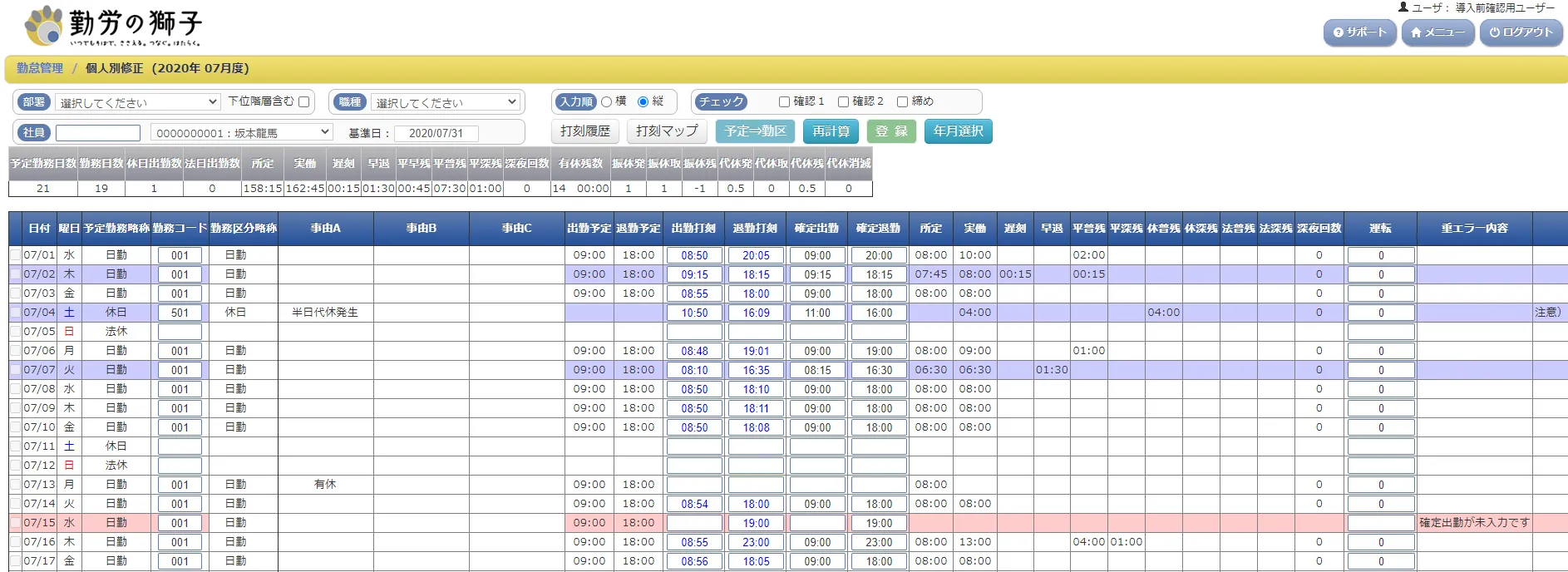This screenshot has height=572, width=1568.
Task: Click the 勤怠管理 breadcrumb link
Action: click(x=40, y=68)
